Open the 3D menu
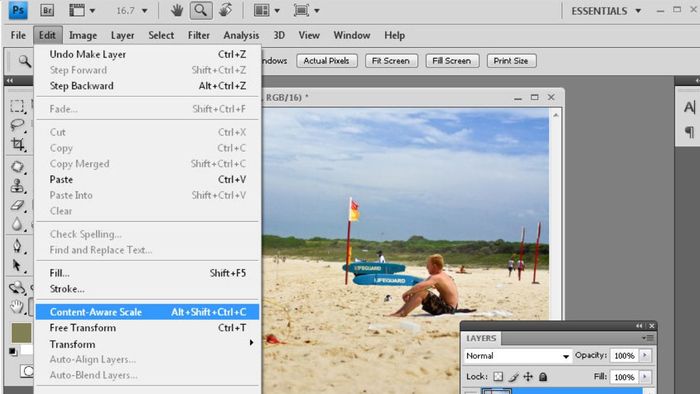 click(x=279, y=35)
